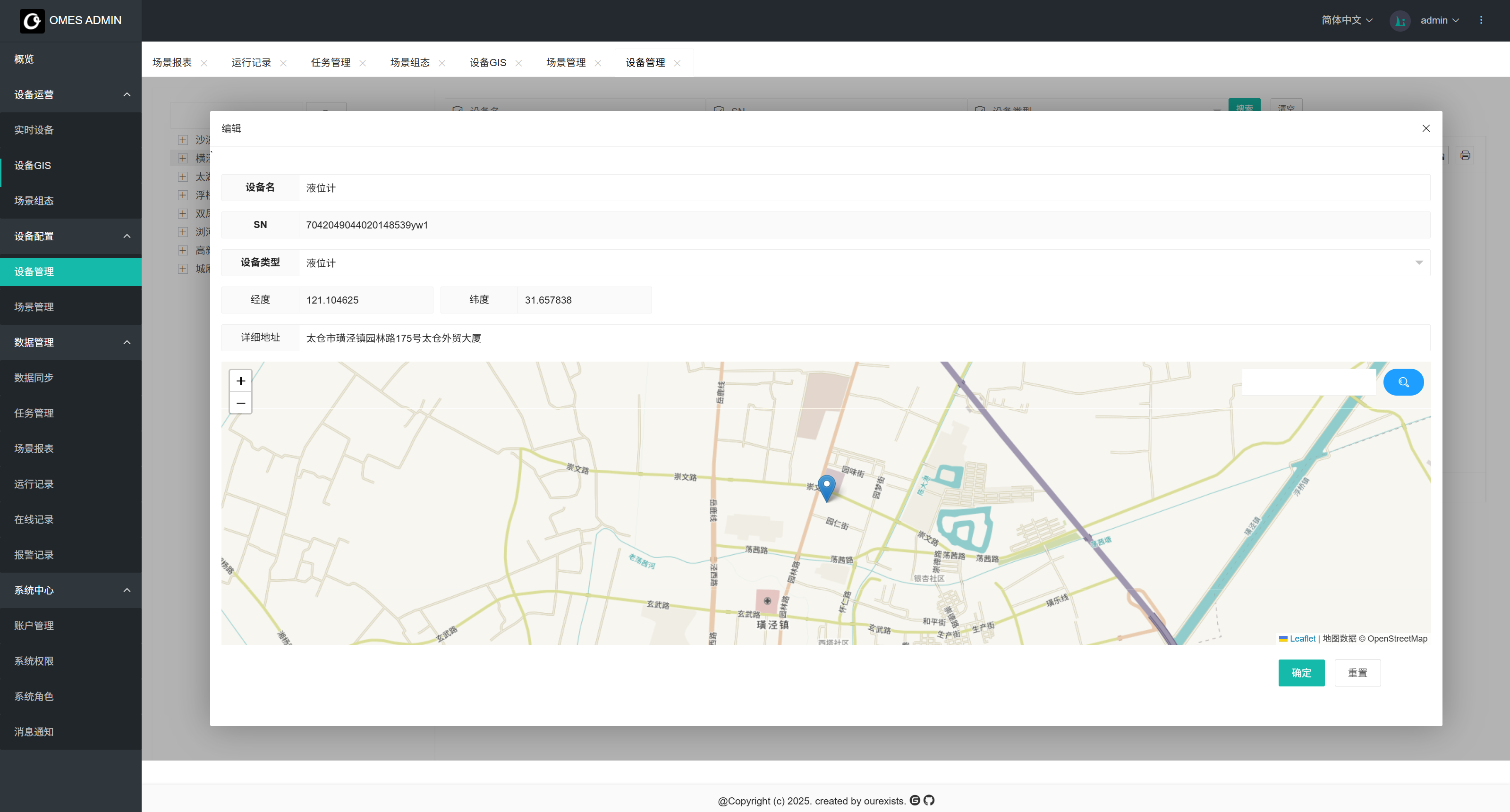The width and height of the screenshot is (1510, 812).
Task: Click the blue location marker pin
Action: point(826,487)
